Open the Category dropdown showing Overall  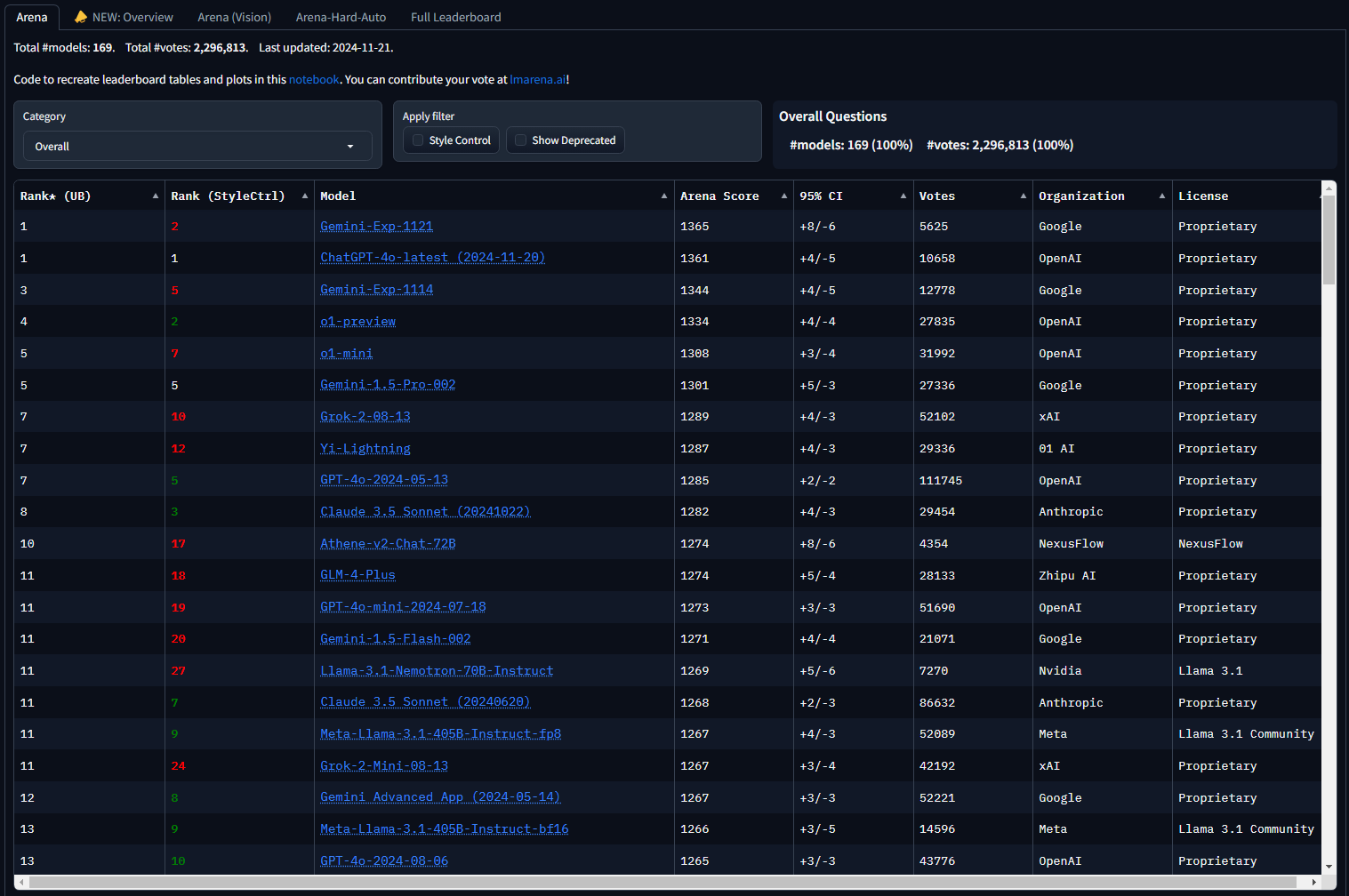pos(197,146)
